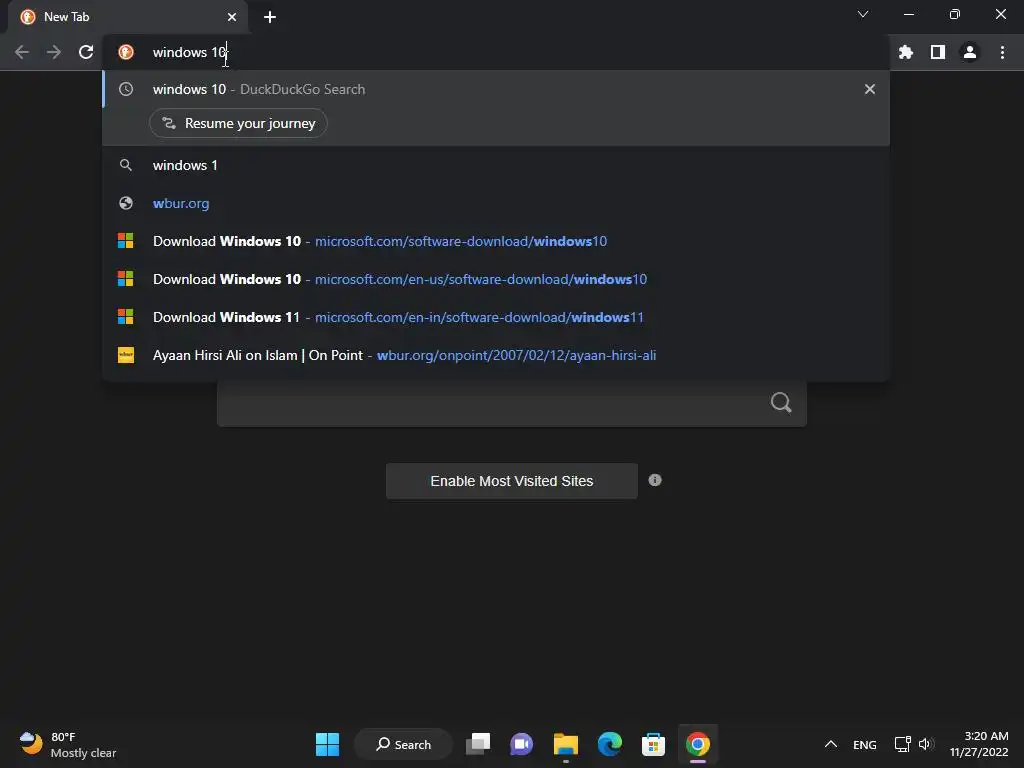The width and height of the screenshot is (1024, 768).
Task: Click the WBUR favicon on Ayaan Hirsi Ali row
Action: coord(125,355)
